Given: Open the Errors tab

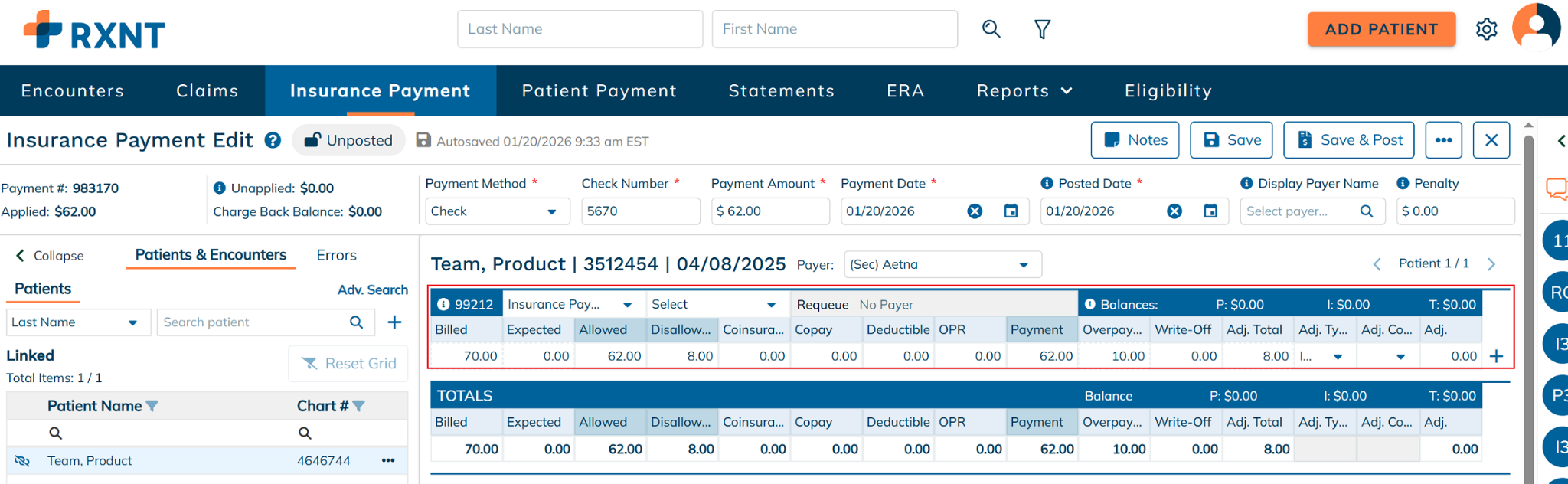Looking at the screenshot, I should 336,255.
